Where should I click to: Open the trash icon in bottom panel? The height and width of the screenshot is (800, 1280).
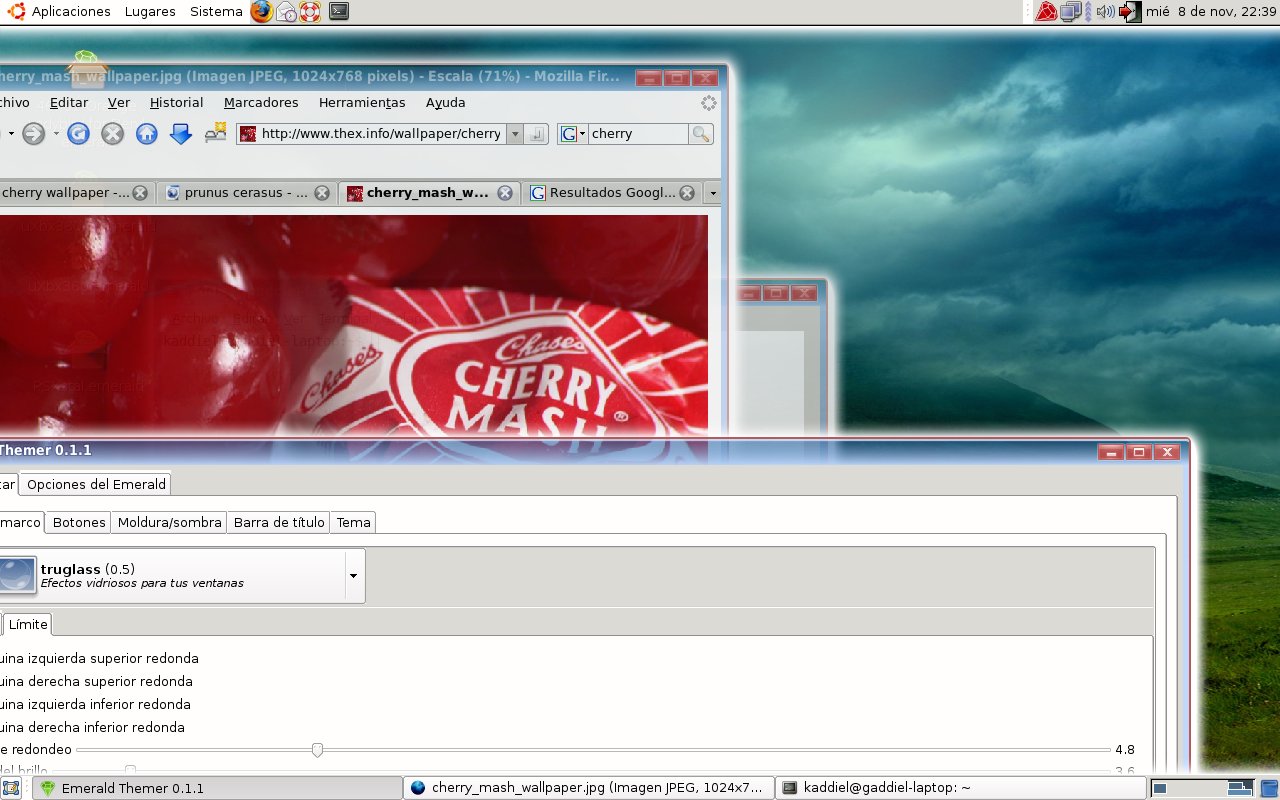pyautogui.click(x=1269, y=788)
